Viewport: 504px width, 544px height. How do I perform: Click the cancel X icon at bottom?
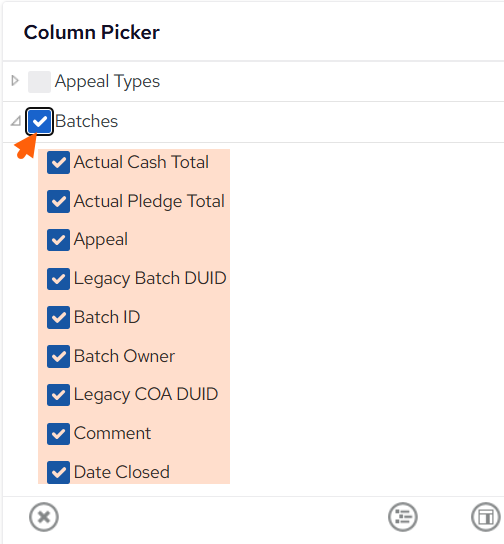[x=44, y=517]
